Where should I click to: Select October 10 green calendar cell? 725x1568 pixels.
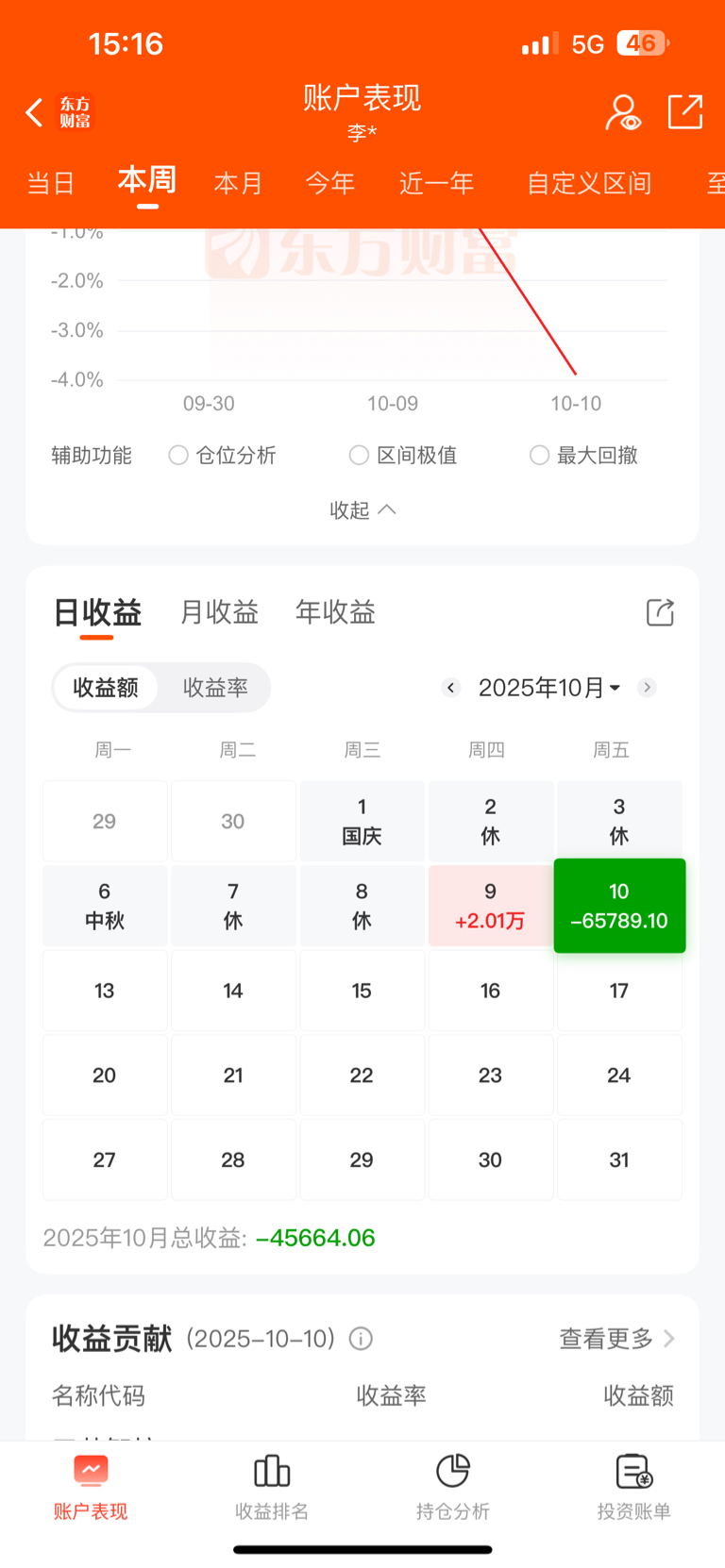[619, 906]
